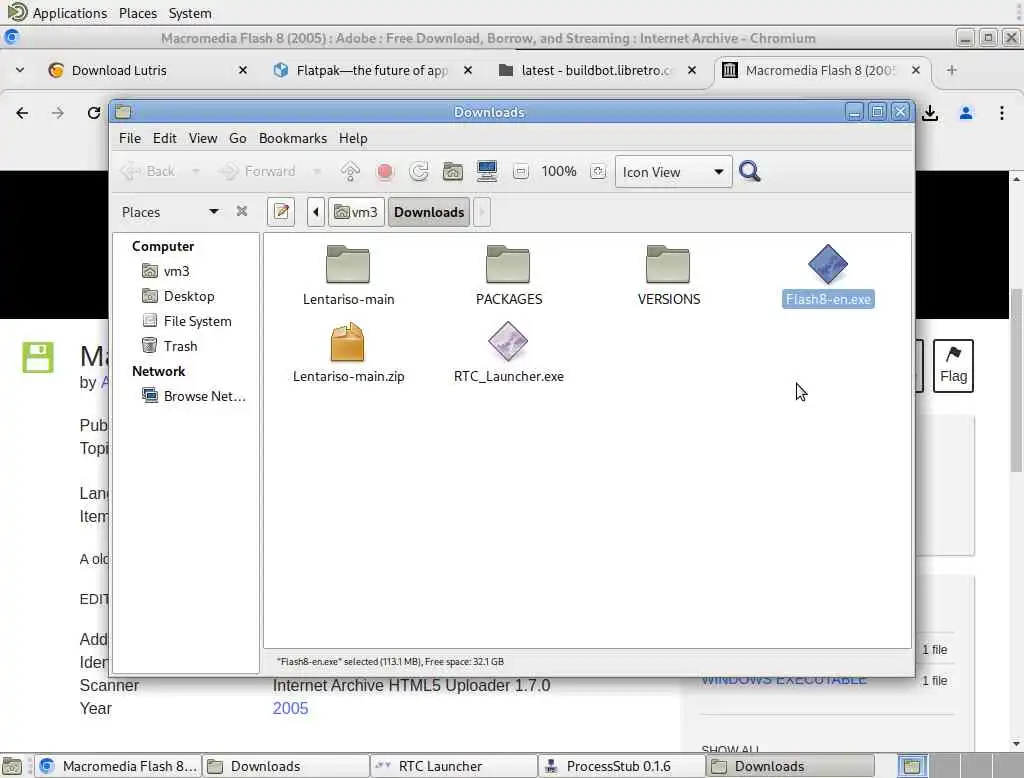Select the Flash8-en.exe file icon
This screenshot has height=778, width=1024.
[x=827, y=265]
